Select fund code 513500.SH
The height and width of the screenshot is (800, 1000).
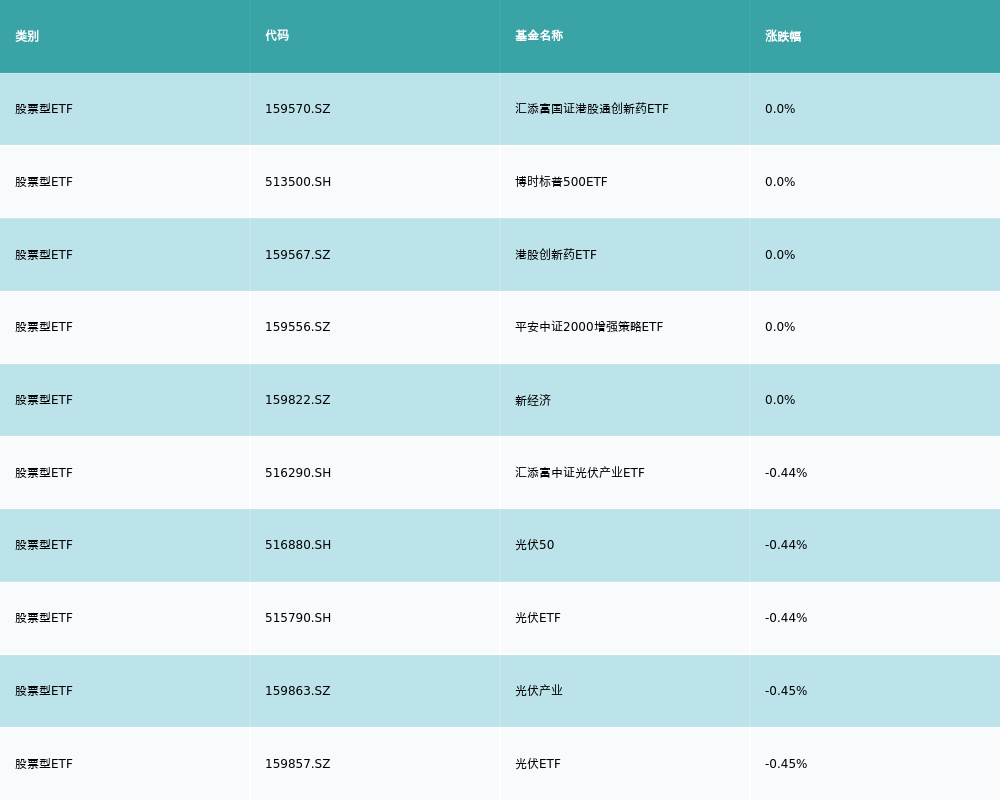[x=298, y=182]
